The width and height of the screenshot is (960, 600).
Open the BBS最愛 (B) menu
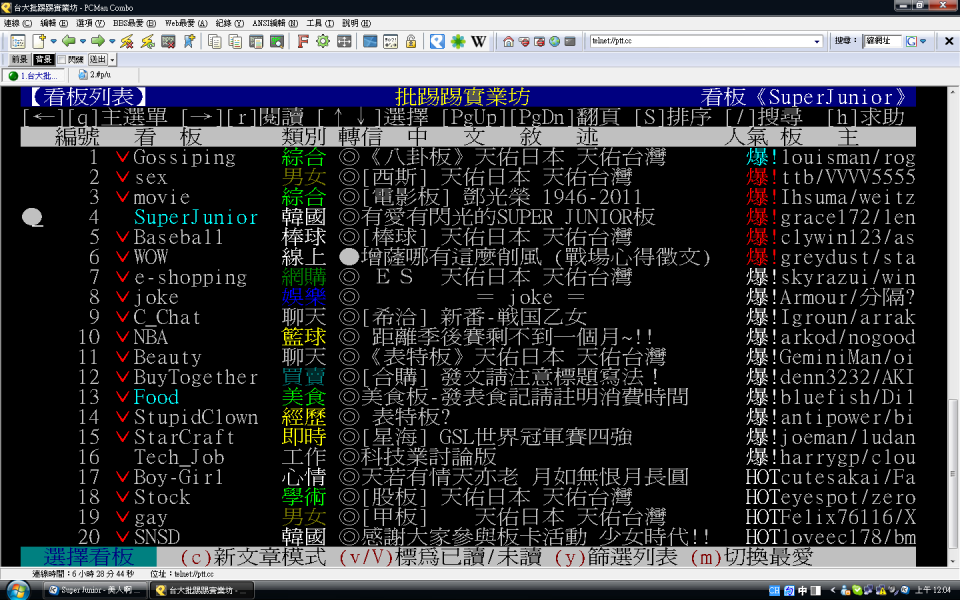134,23
